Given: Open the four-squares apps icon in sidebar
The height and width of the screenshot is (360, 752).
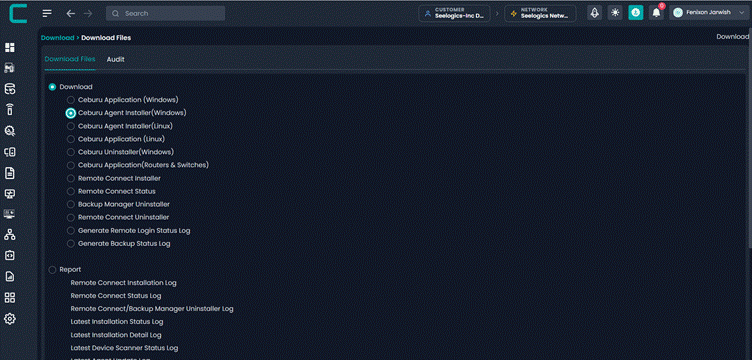Looking at the screenshot, I should pyautogui.click(x=10, y=298).
